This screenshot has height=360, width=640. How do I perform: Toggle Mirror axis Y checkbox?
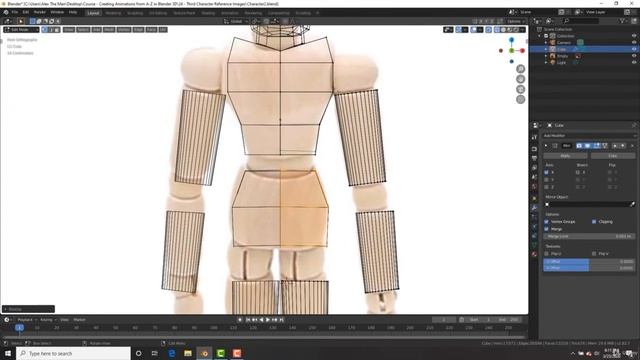547,180
